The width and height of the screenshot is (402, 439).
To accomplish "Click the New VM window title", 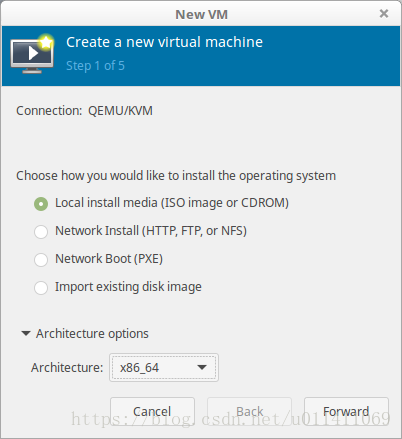I will pos(201,14).
